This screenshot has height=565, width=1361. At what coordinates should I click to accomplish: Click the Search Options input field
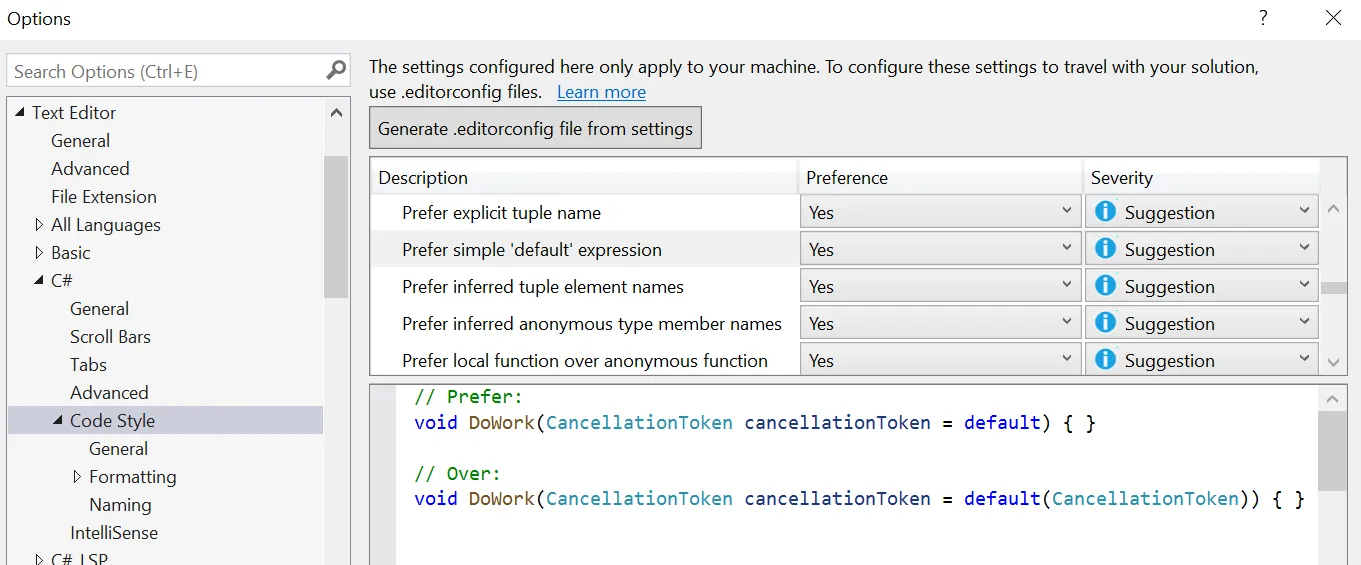[165, 72]
